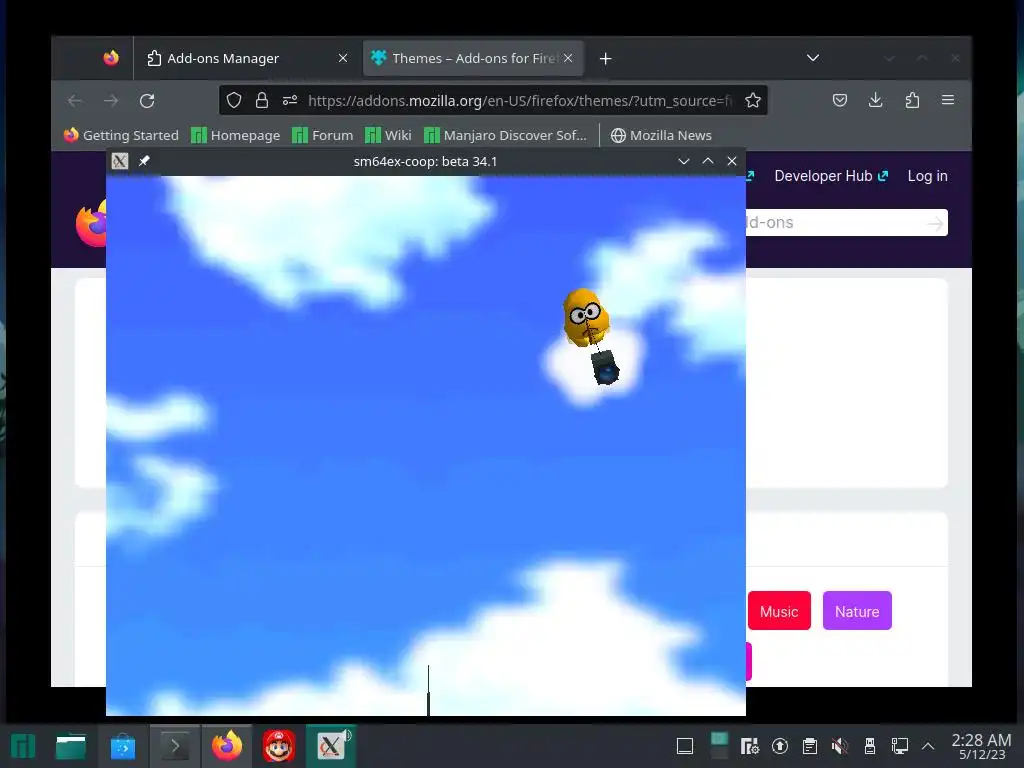Viewport: 1024px width, 768px height.
Task: Open the Downloads panel
Action: [876, 100]
